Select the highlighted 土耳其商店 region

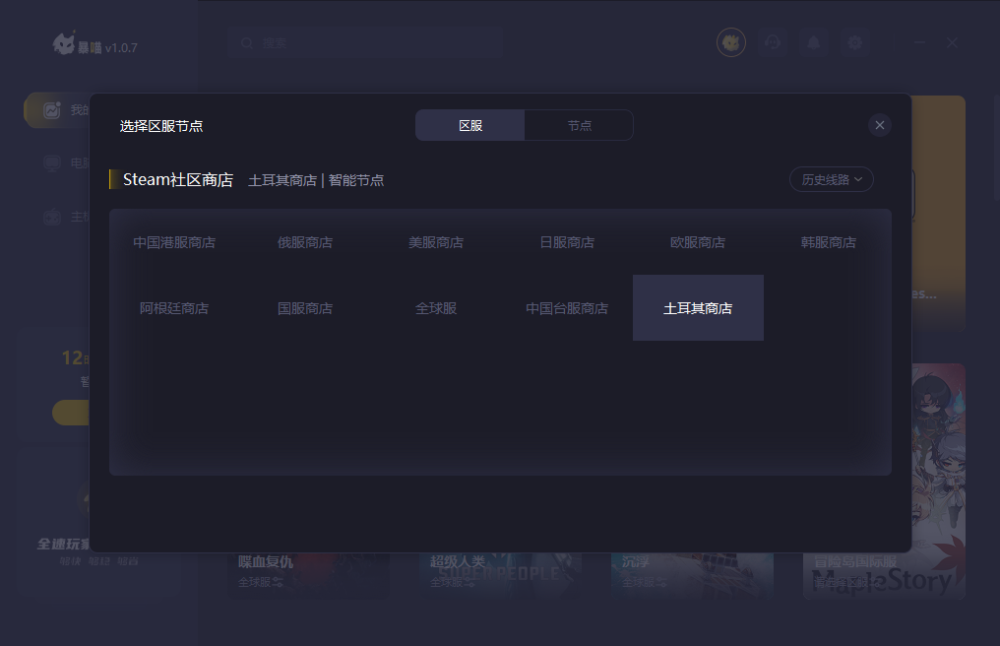(698, 308)
